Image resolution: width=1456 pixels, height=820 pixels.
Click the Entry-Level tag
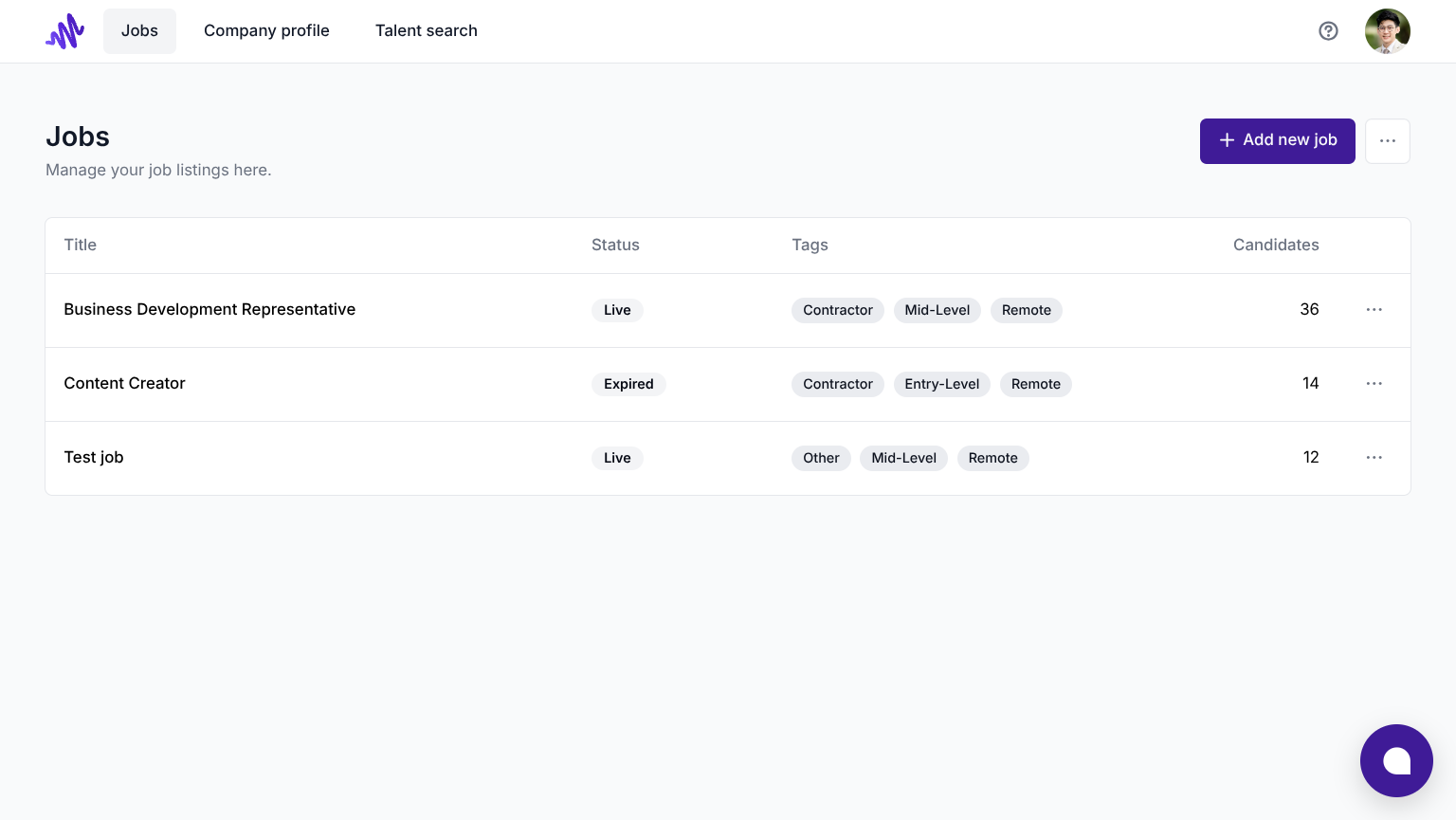click(x=942, y=384)
